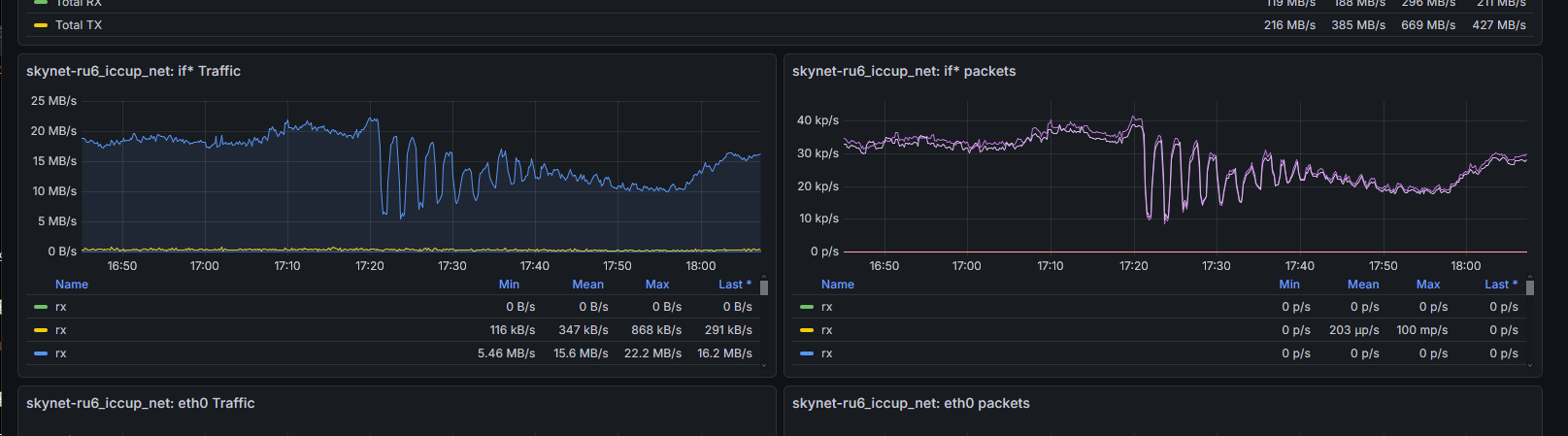Select the 116 kB/s Min value
Image resolution: width=1568 pixels, height=436 pixels.
tap(513, 330)
